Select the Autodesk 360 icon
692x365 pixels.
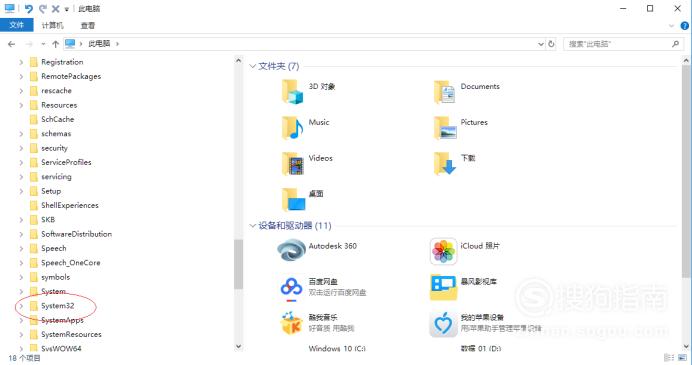click(291, 251)
